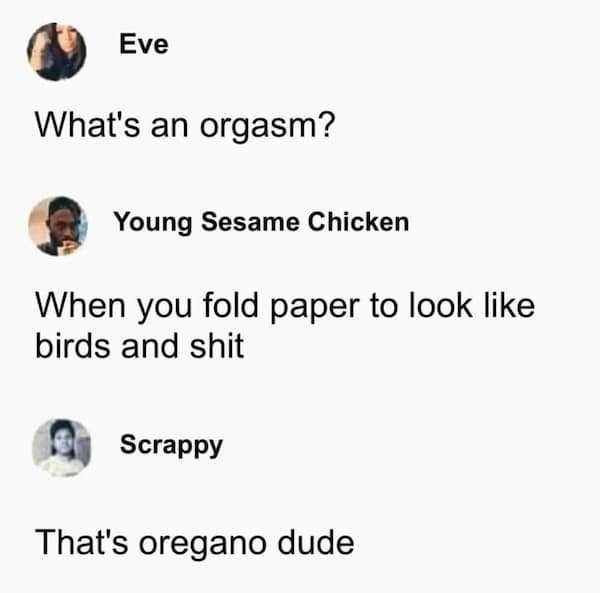Click the word "paper" in the middle comment
The image size is (600, 593).
[x=315, y=308]
